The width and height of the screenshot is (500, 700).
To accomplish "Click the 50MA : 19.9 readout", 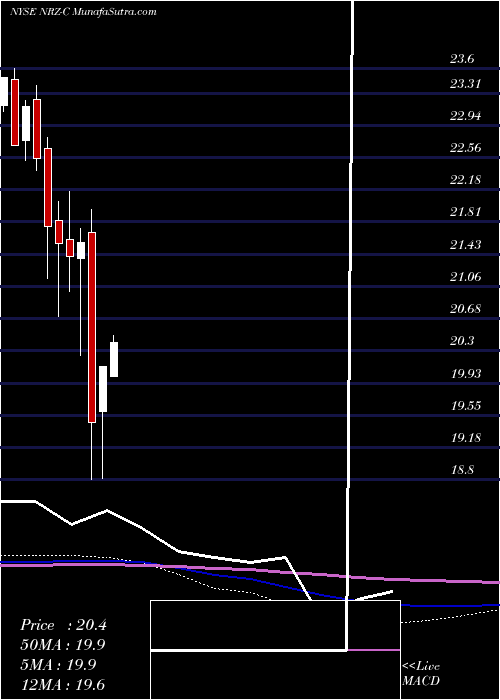I will pos(63,645).
